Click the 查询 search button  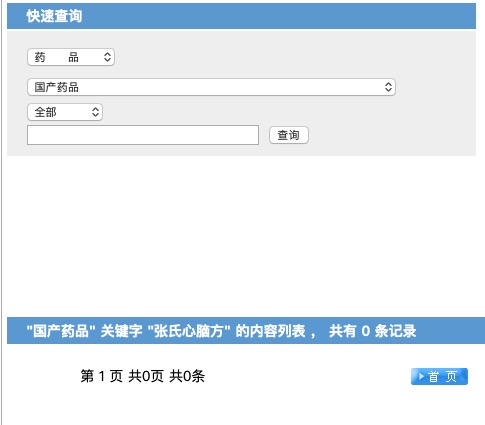289,135
